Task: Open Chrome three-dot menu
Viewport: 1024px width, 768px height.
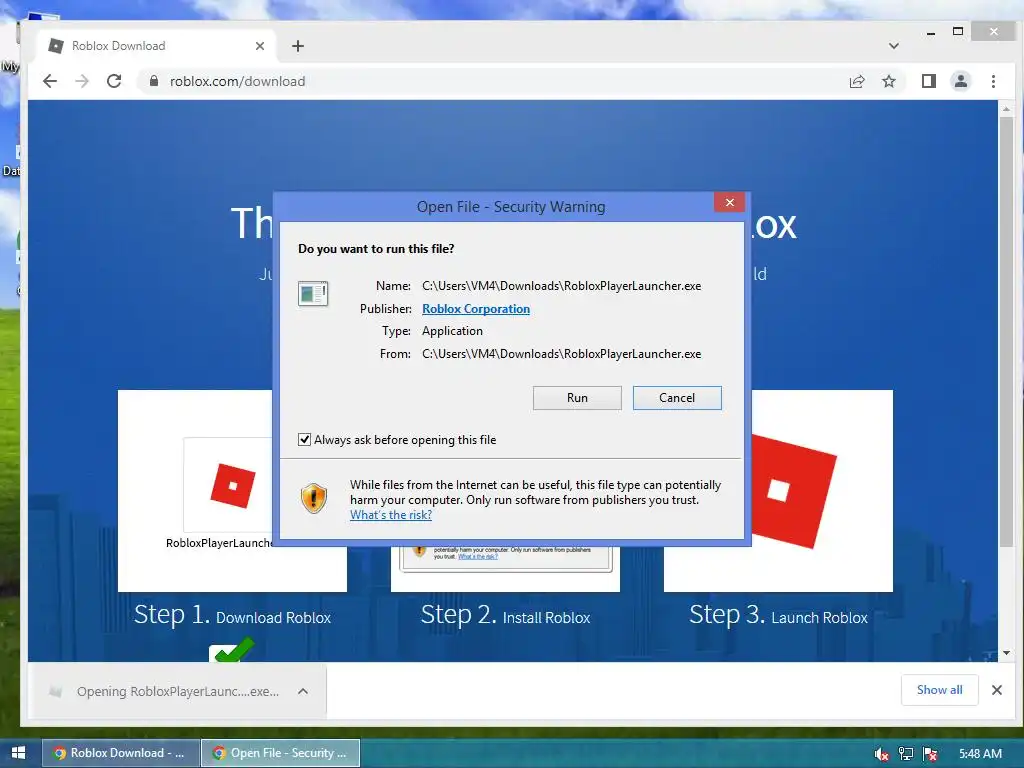Action: point(993,81)
